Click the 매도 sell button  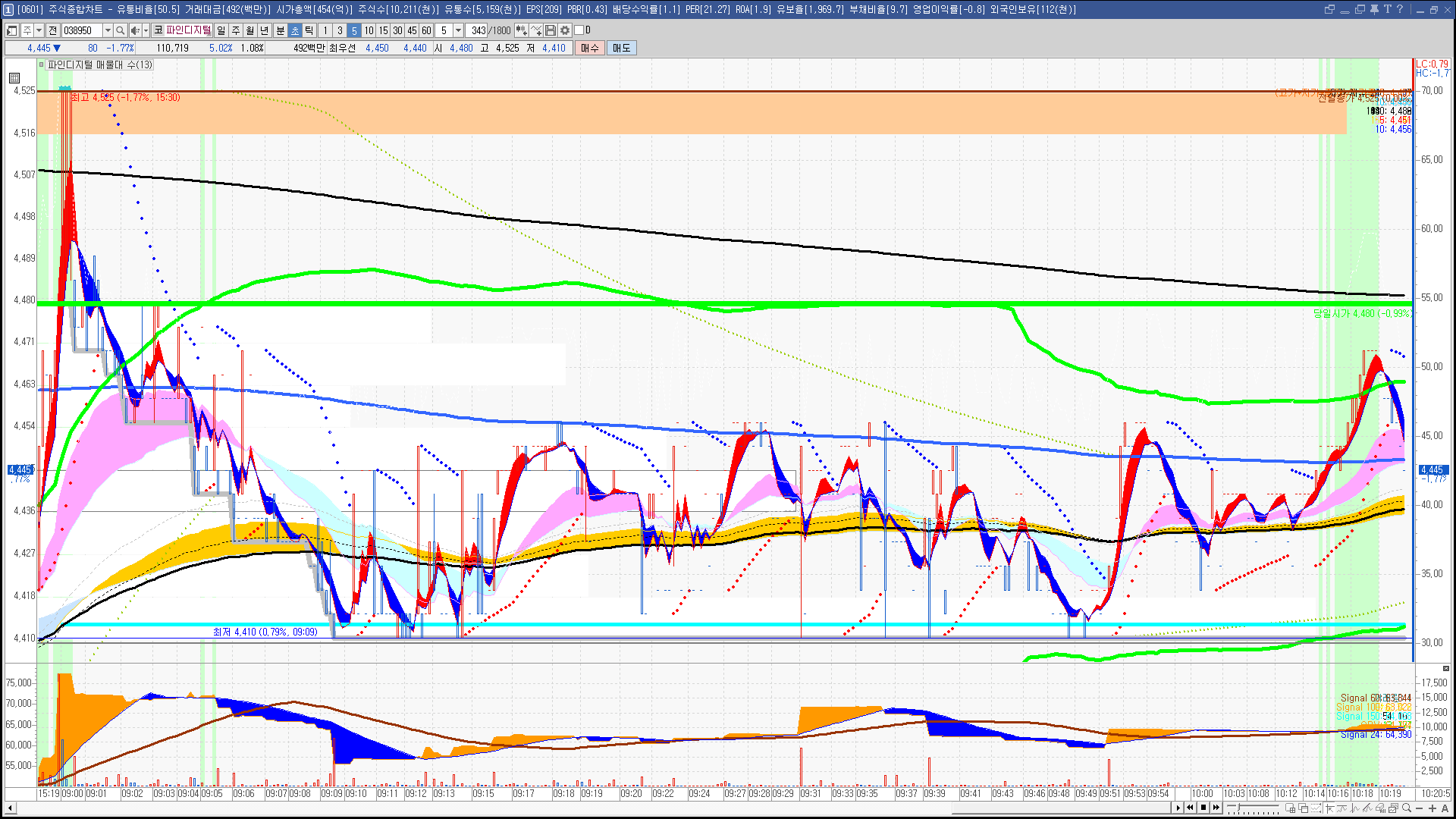pyautogui.click(x=622, y=48)
